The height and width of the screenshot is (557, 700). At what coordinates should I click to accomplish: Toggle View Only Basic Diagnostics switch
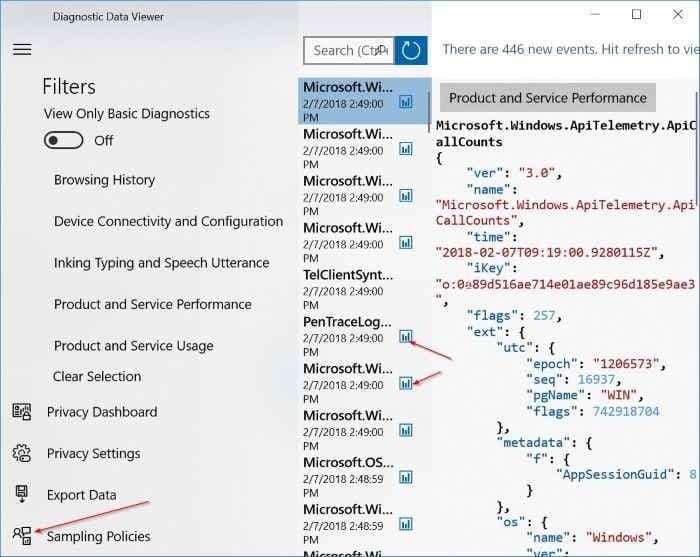tap(63, 140)
